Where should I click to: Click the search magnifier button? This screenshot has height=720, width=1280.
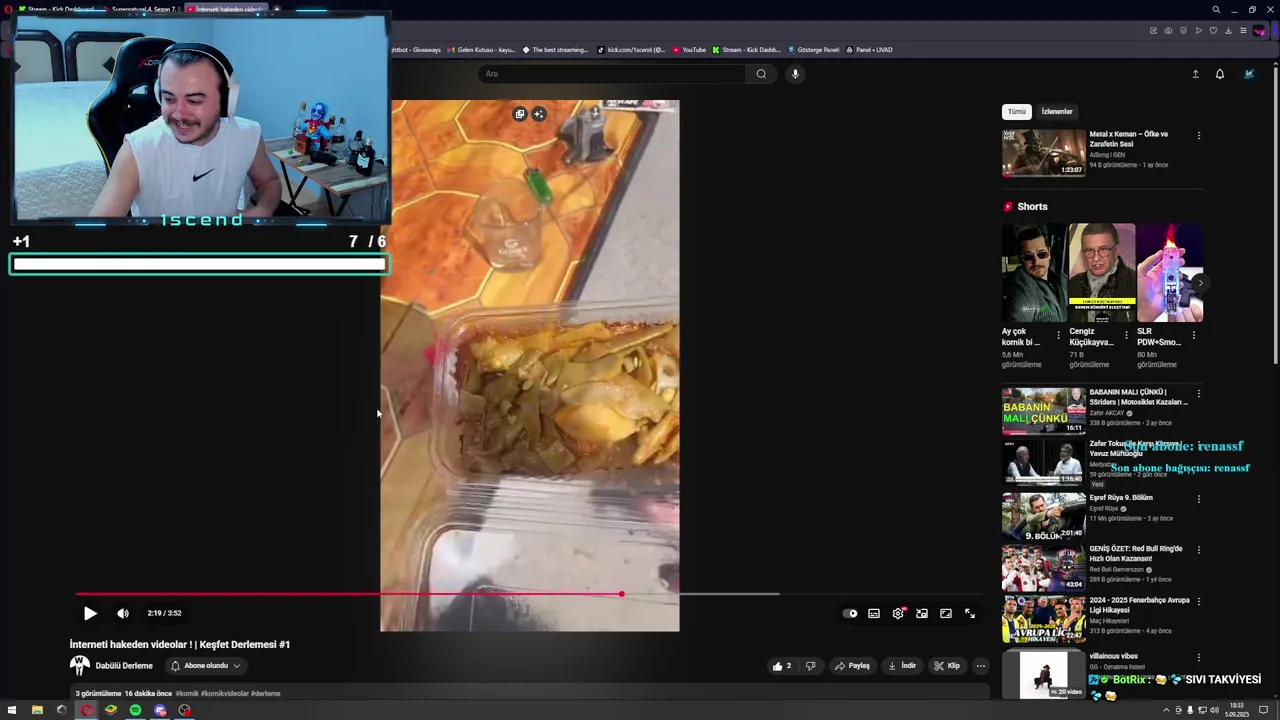[761, 74]
